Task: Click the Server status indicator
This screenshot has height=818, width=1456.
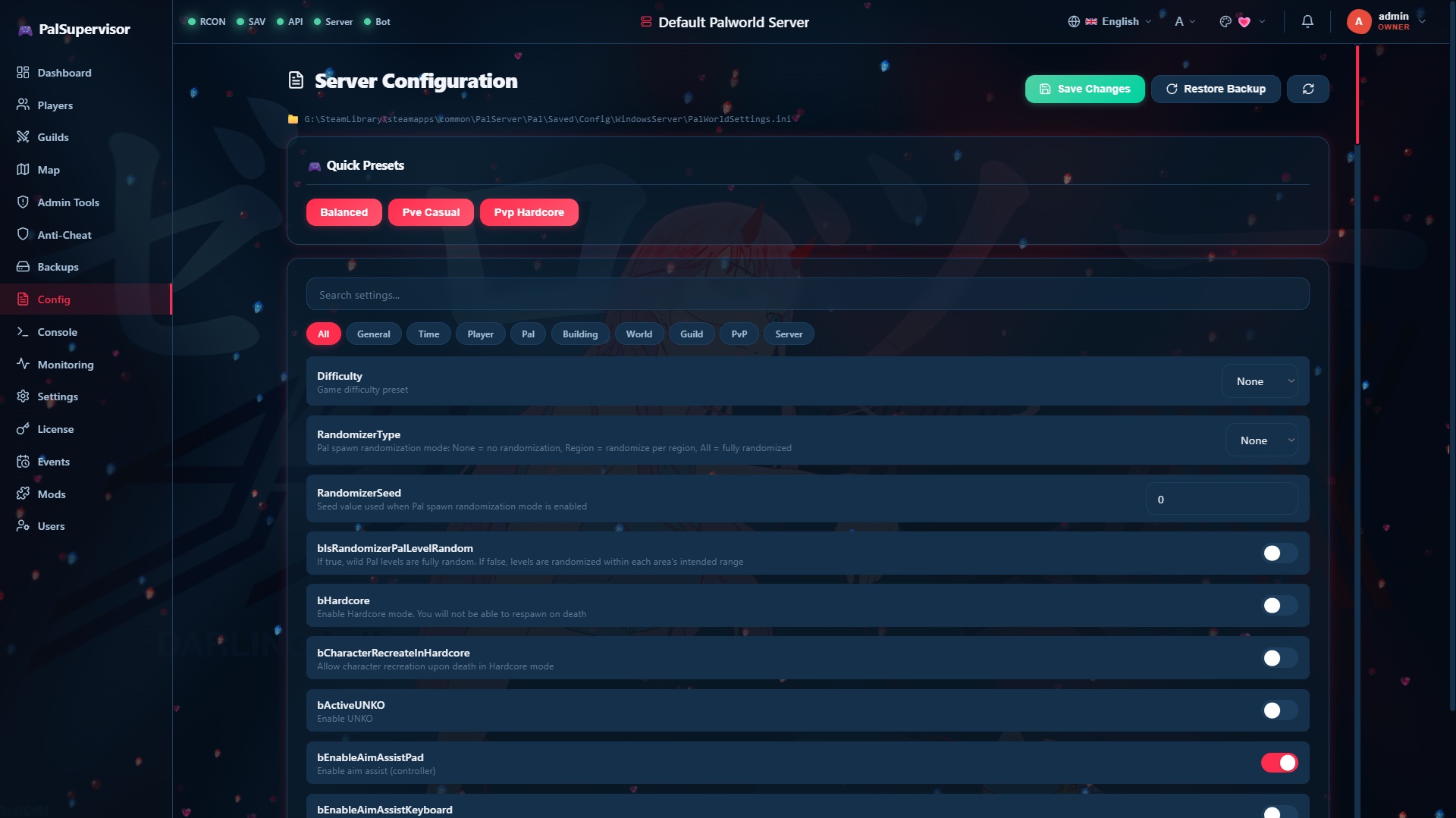Action: [x=333, y=22]
